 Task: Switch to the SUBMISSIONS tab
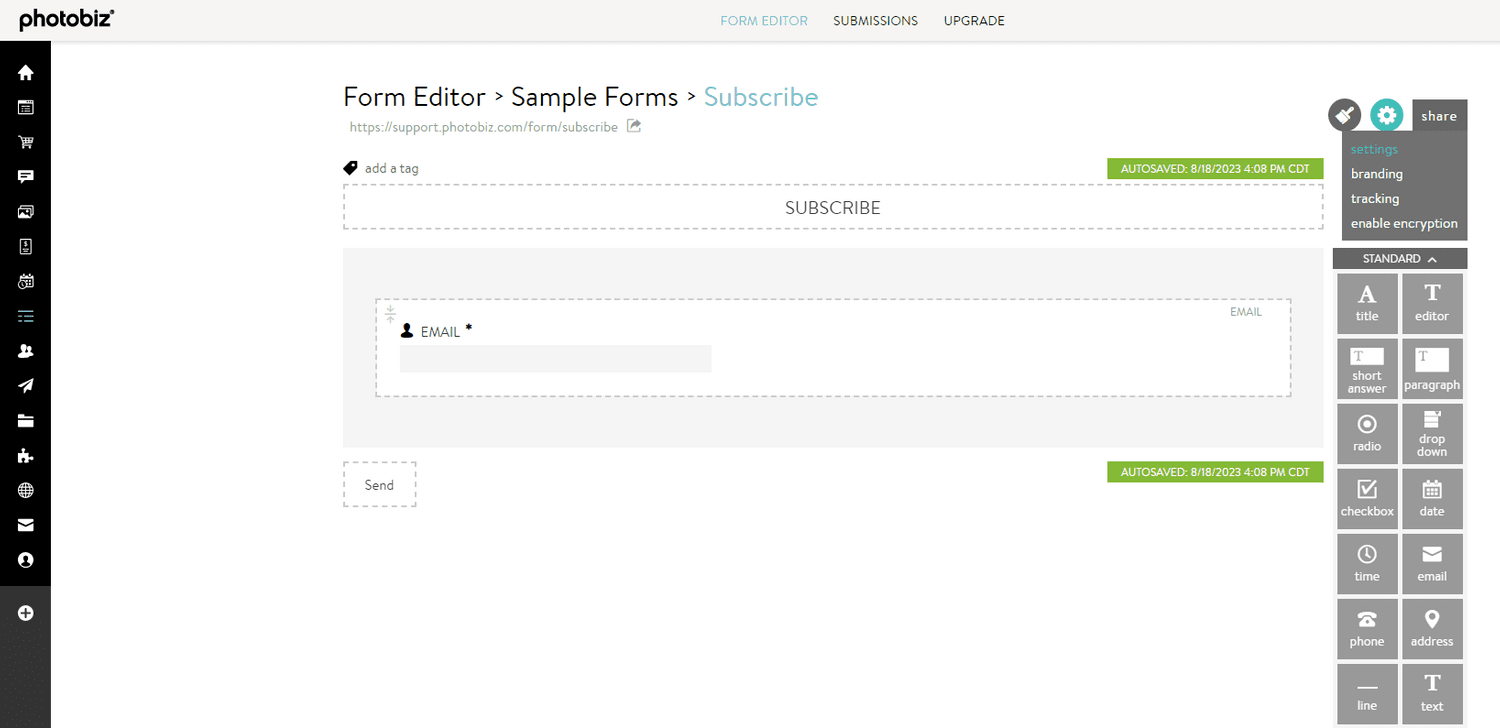point(875,21)
